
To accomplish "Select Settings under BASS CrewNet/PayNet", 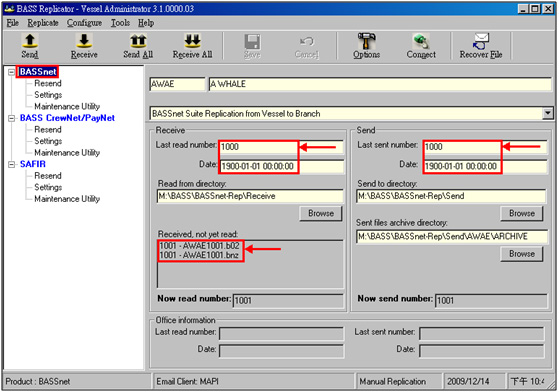I will [48, 141].
